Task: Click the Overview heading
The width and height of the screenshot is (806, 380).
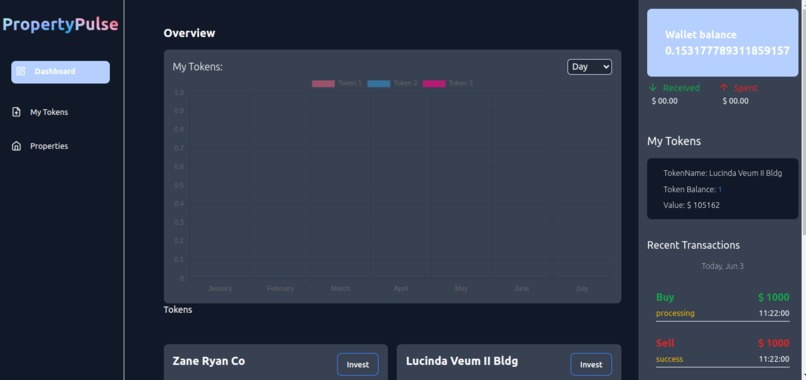Action: click(x=189, y=33)
